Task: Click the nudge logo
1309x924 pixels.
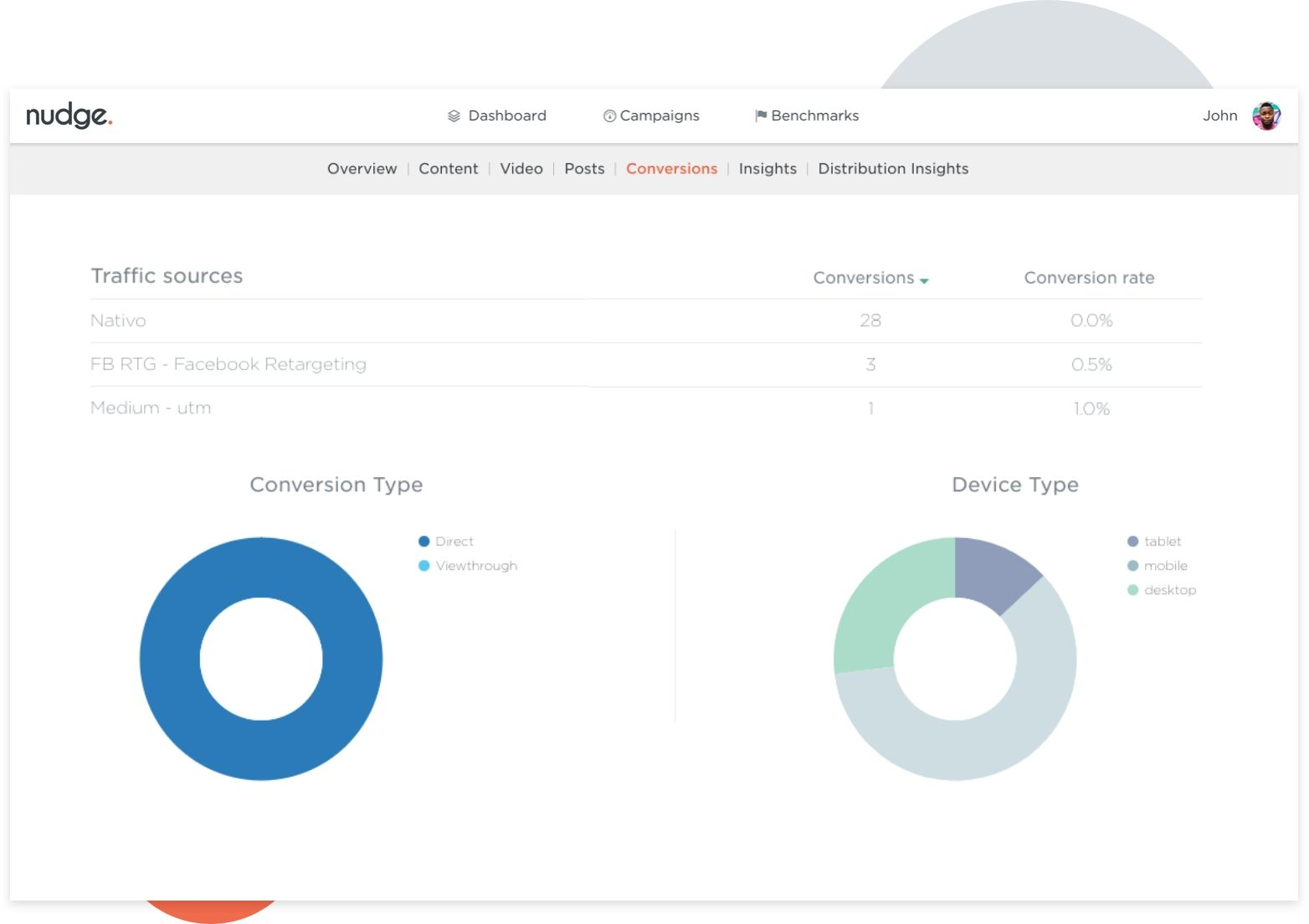Action: tap(69, 116)
